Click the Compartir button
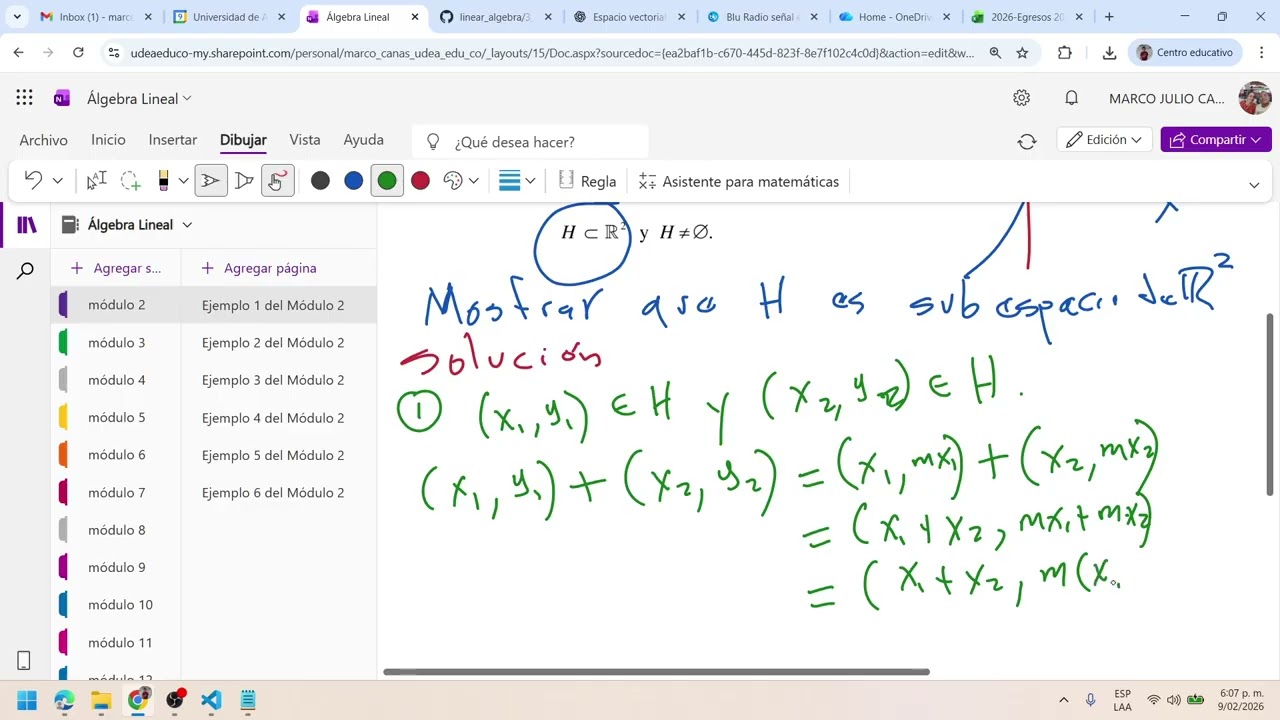 [1216, 140]
